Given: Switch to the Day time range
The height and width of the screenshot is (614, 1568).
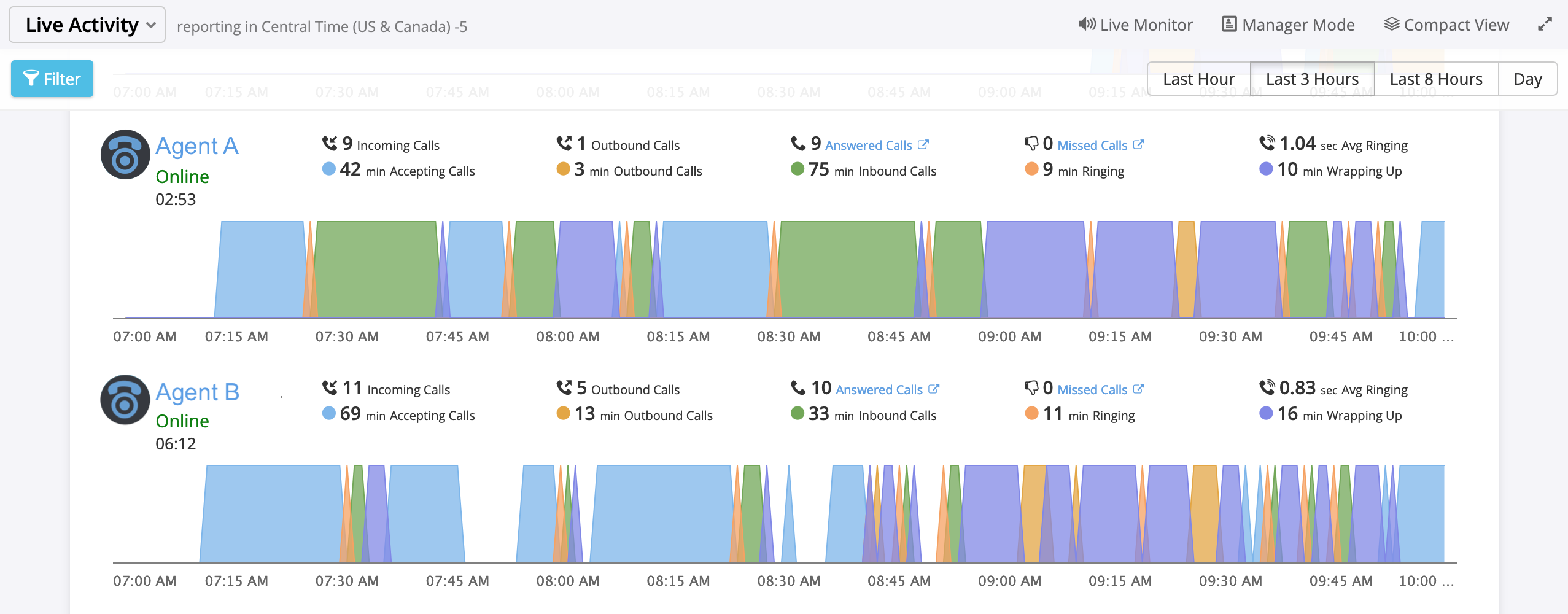Looking at the screenshot, I should 1527,79.
